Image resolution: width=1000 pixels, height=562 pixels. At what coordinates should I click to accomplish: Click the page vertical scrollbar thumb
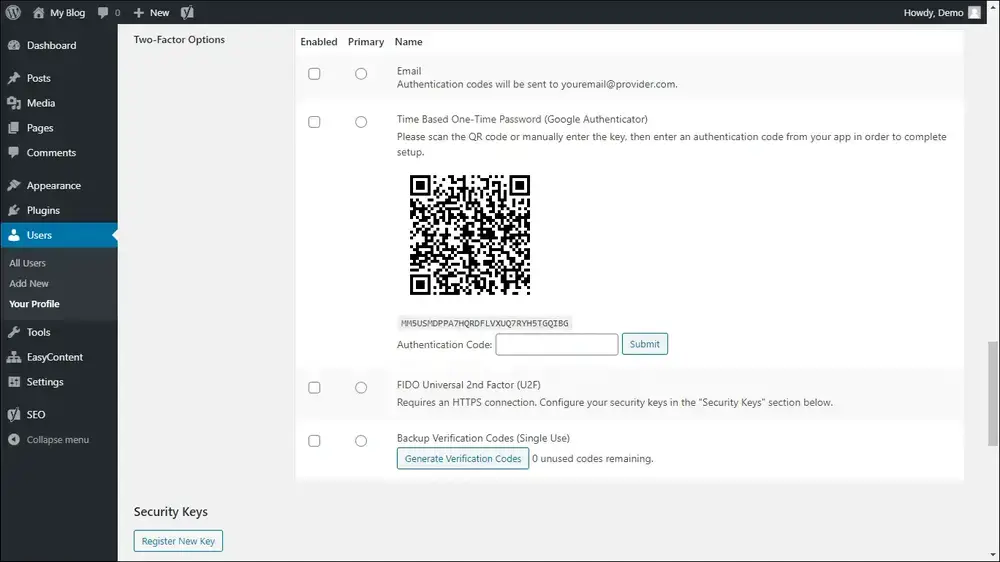point(993,394)
